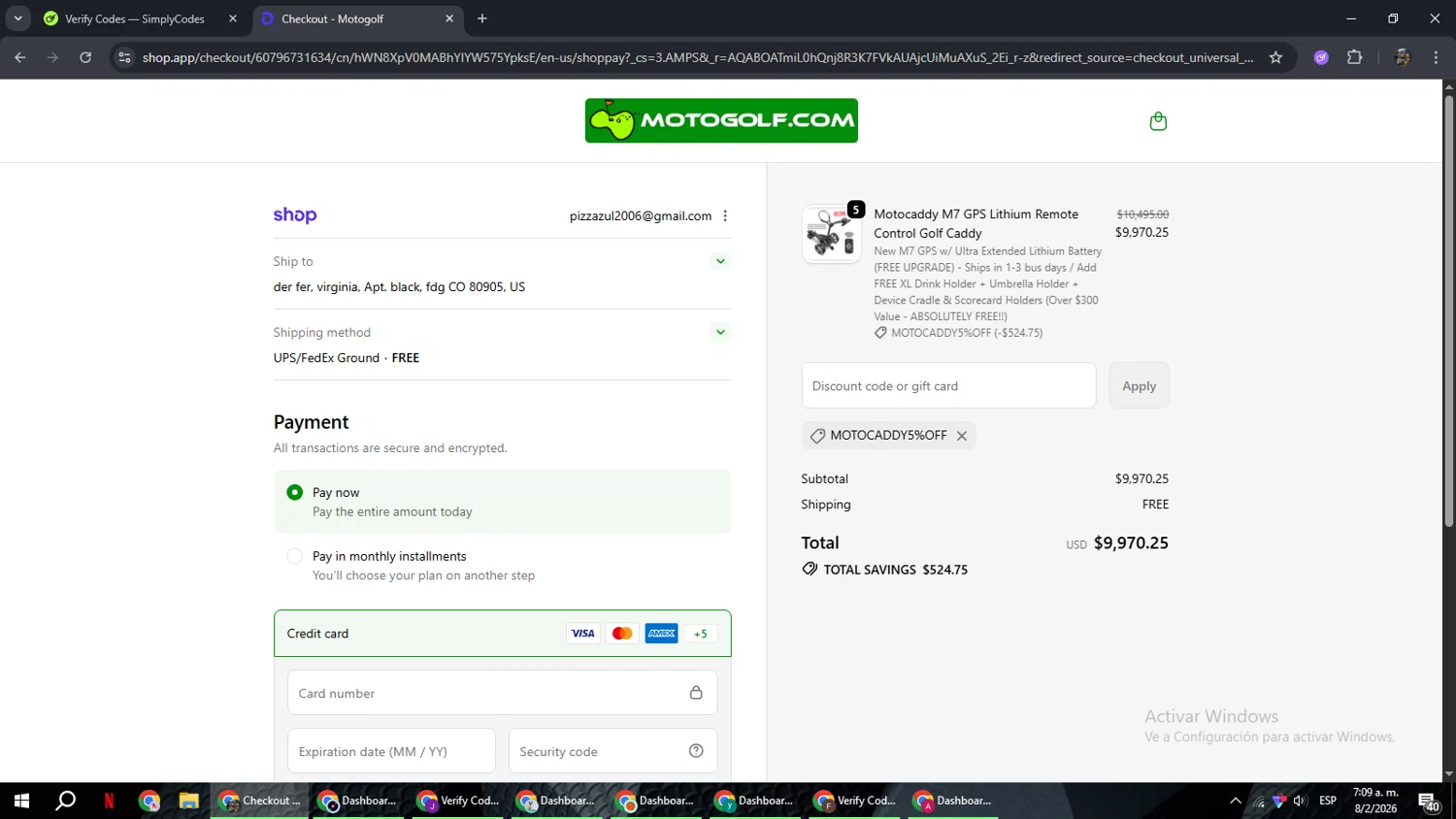This screenshot has width=1456, height=819.
Task: Select Pay in monthly installments
Action: pos(295,556)
